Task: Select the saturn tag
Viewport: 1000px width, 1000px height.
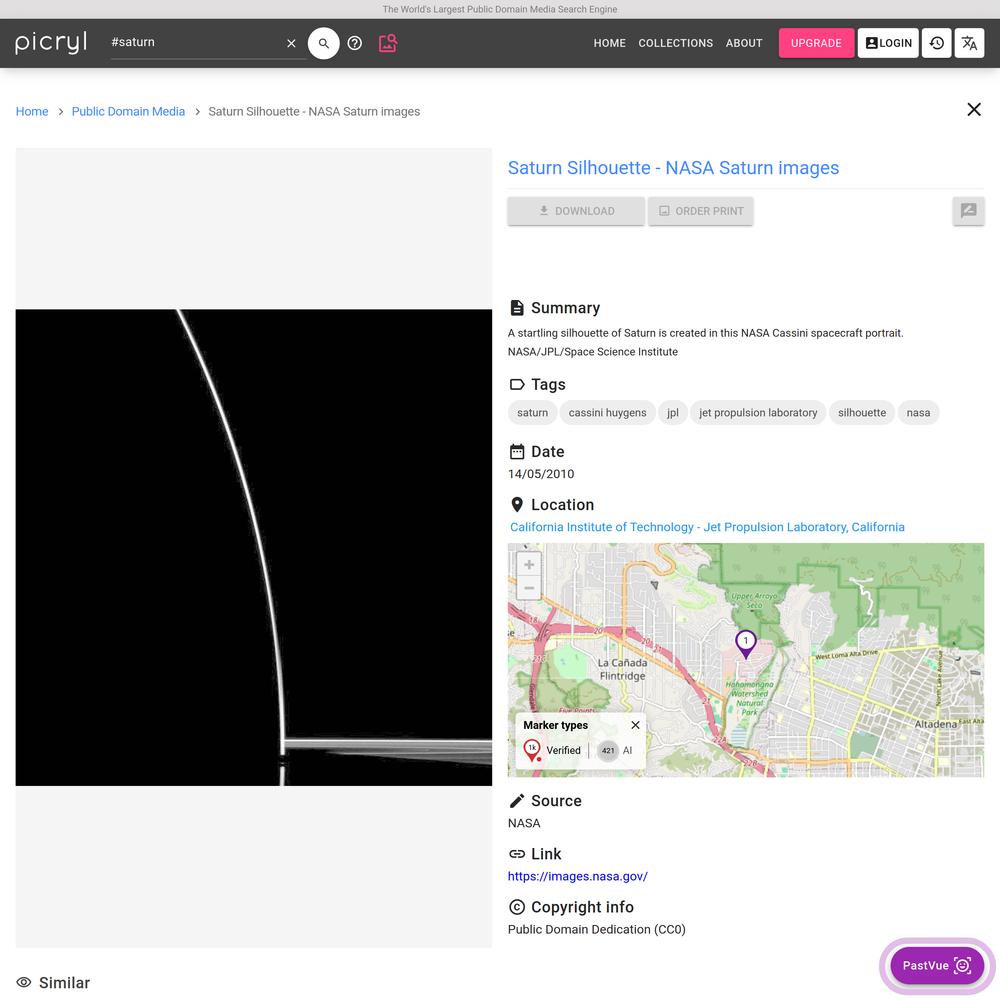Action: pos(533,413)
